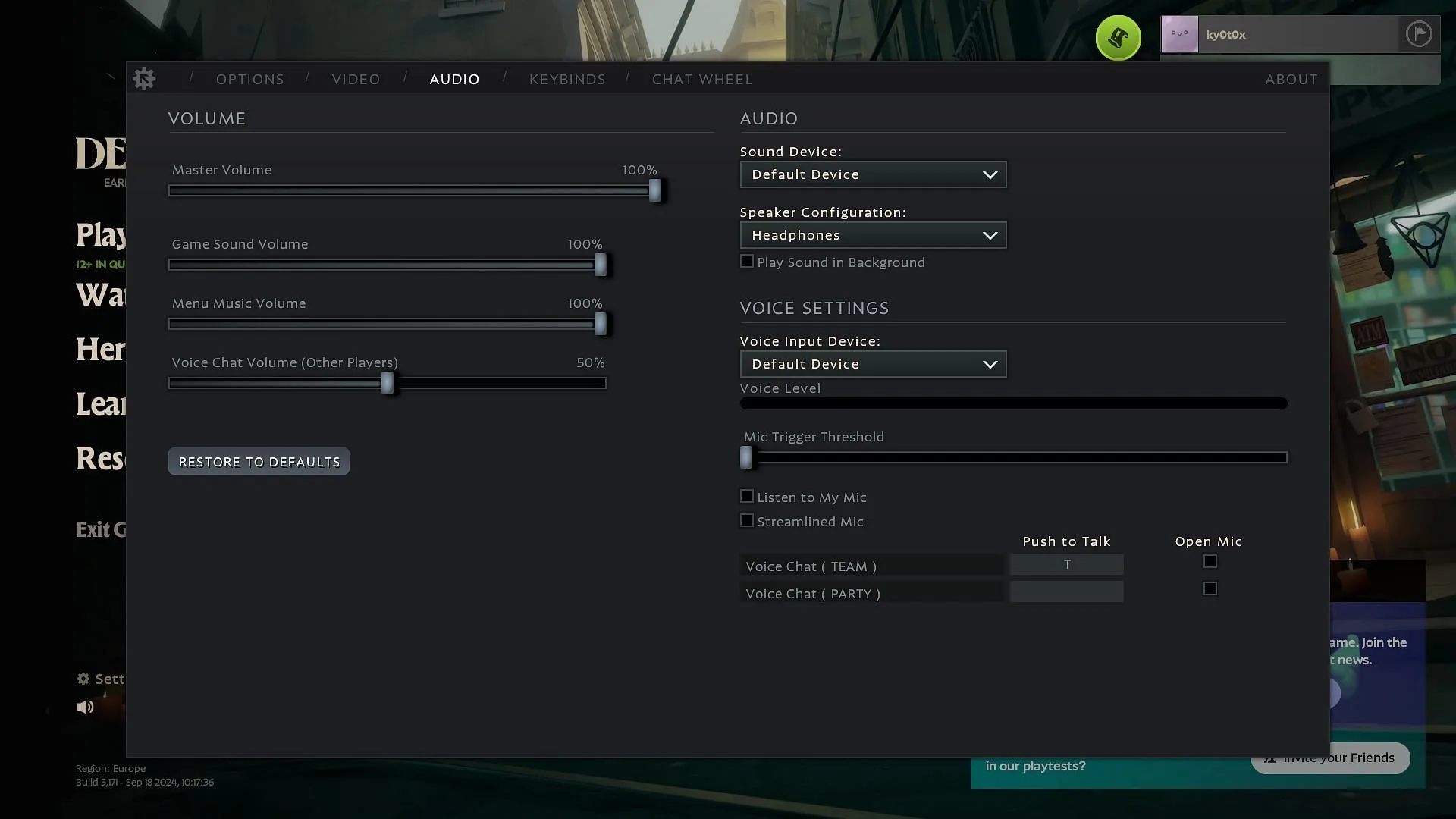This screenshot has height=819, width=1456.
Task: Expand the Sound Device dropdown menu
Action: (x=872, y=174)
